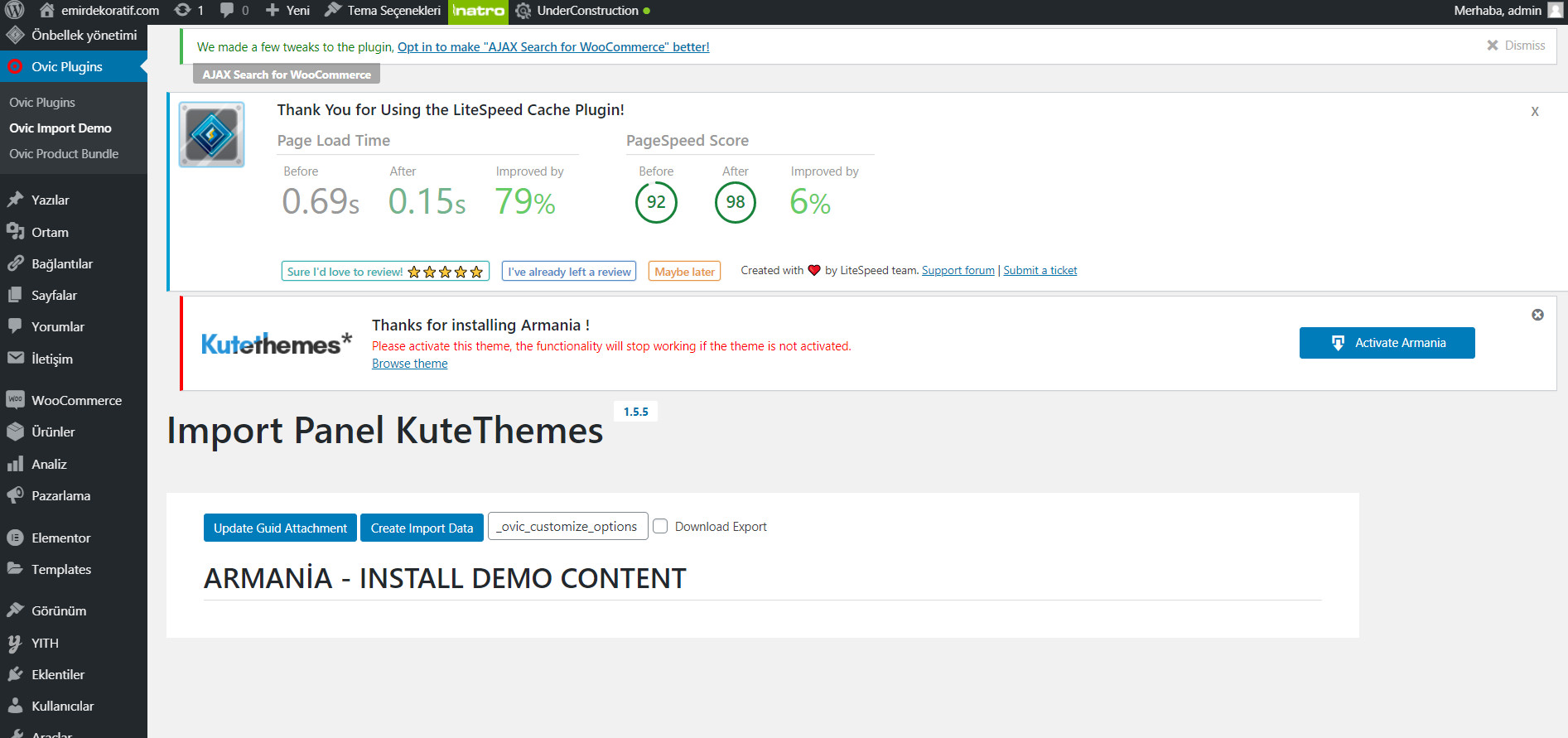
Task: Open Ovic Plugins submenu item
Action: pos(42,103)
